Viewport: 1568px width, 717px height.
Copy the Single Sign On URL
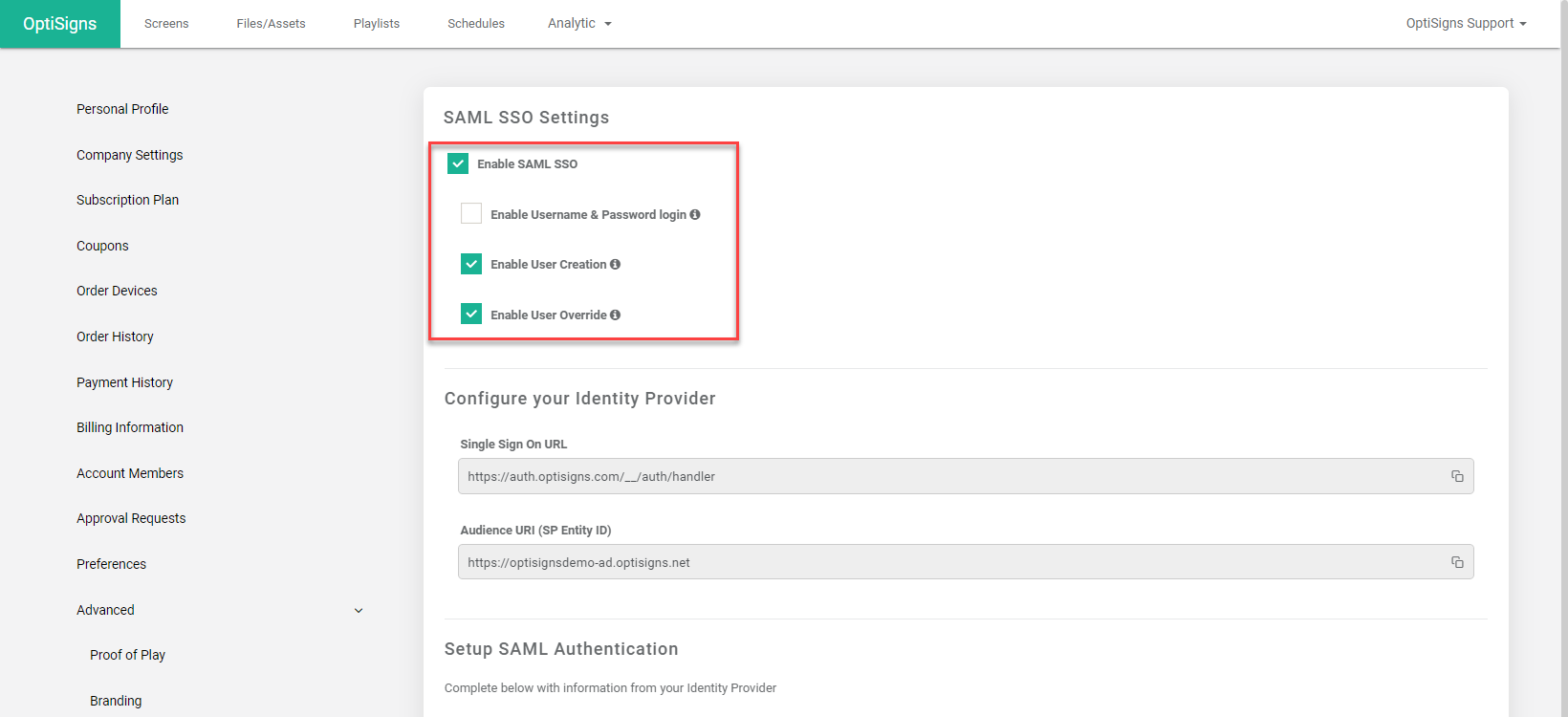point(1457,476)
